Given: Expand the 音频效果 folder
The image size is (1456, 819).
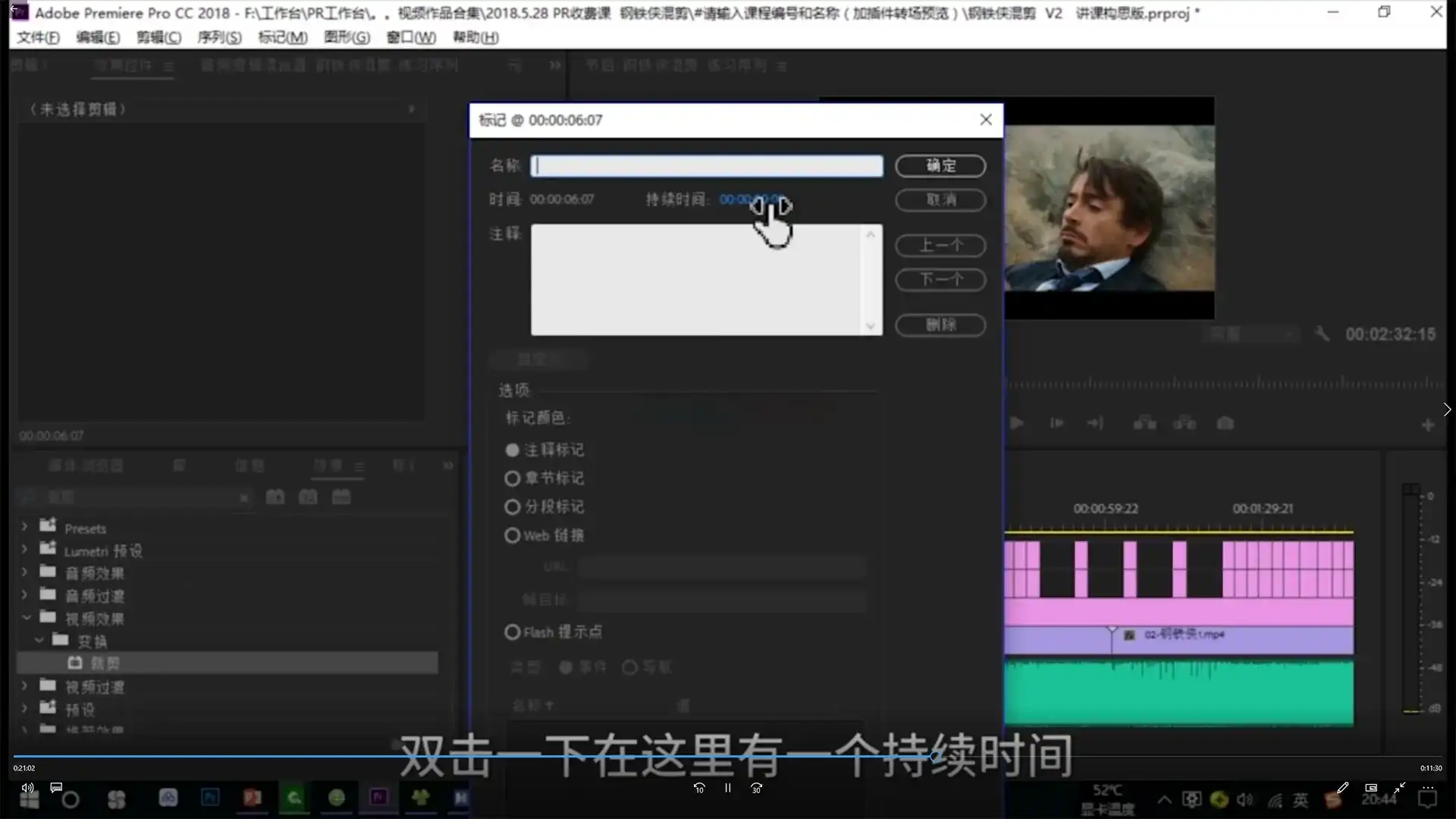Looking at the screenshot, I should pyautogui.click(x=24, y=573).
